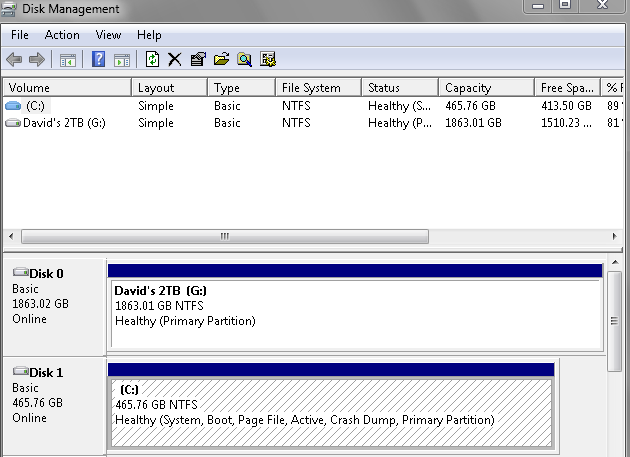Click the 1863.02 GB Disk 0 size text
Screen dimensions: 630x457
(40, 303)
